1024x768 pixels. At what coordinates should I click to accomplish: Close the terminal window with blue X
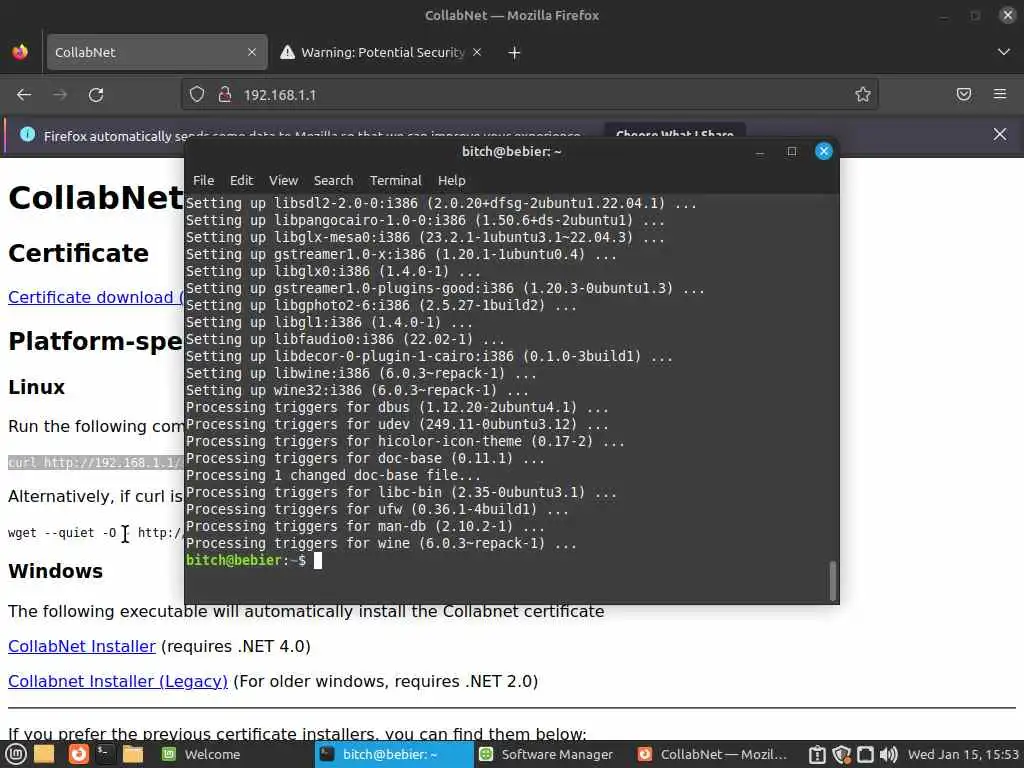(x=824, y=152)
